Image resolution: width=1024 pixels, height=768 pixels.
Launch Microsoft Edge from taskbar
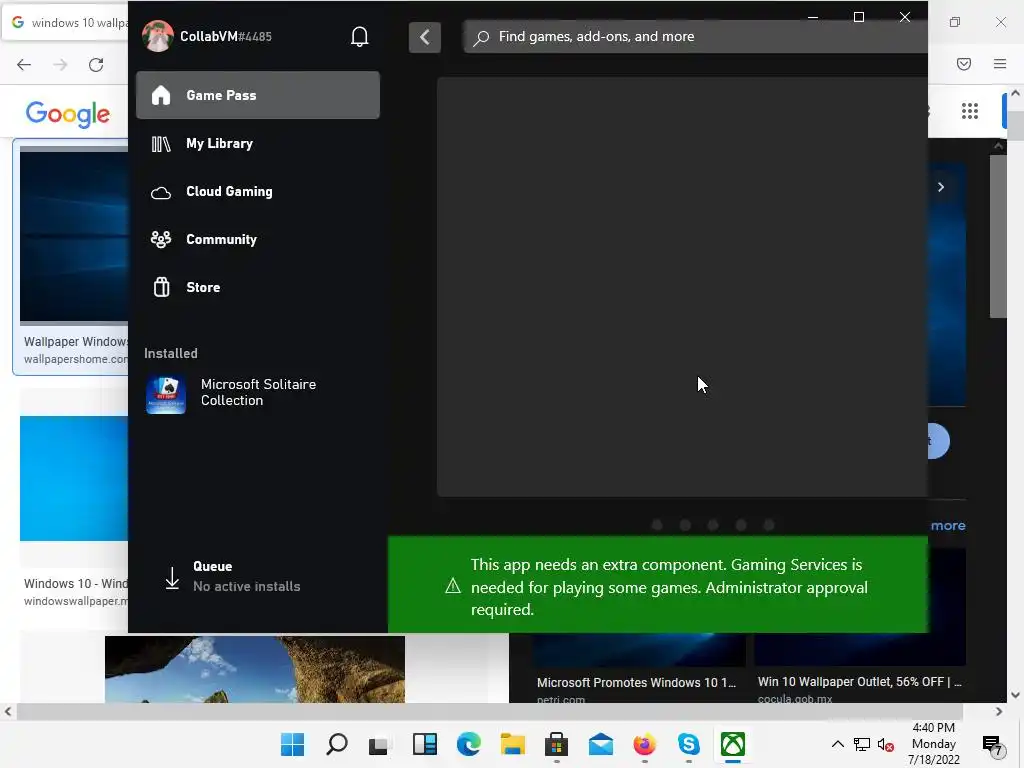click(x=468, y=744)
